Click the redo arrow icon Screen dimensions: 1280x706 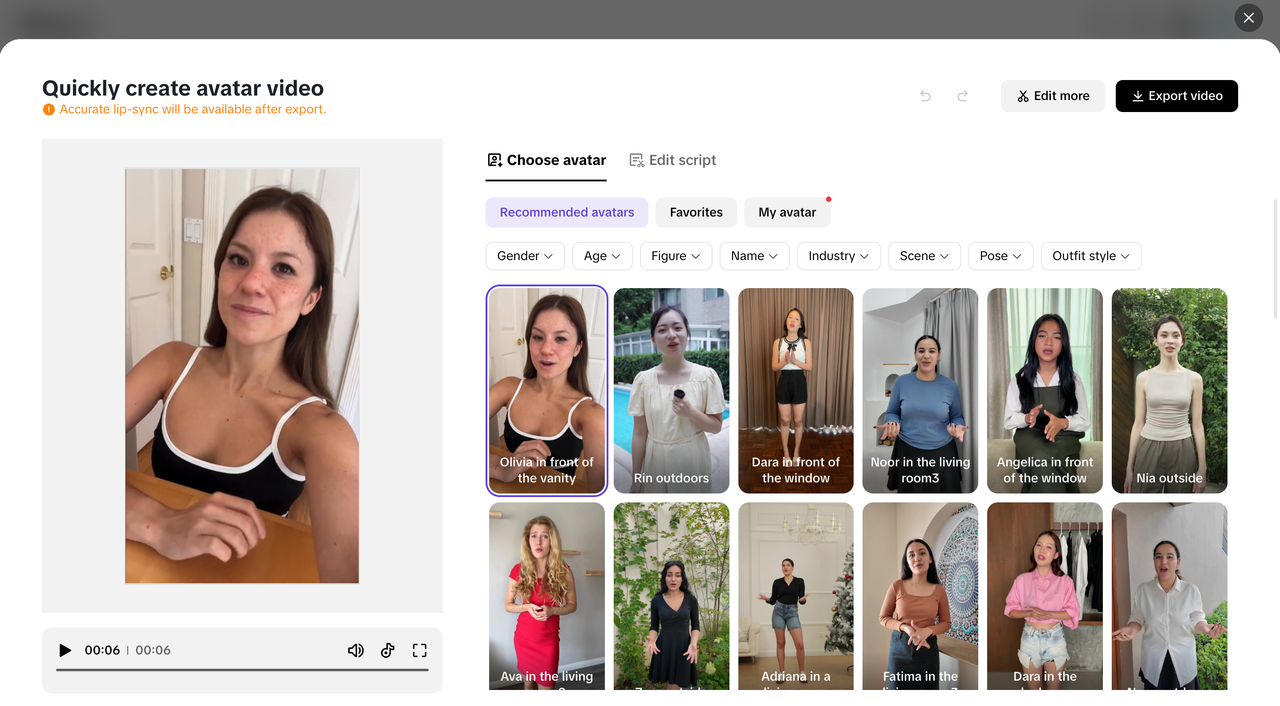[962, 95]
